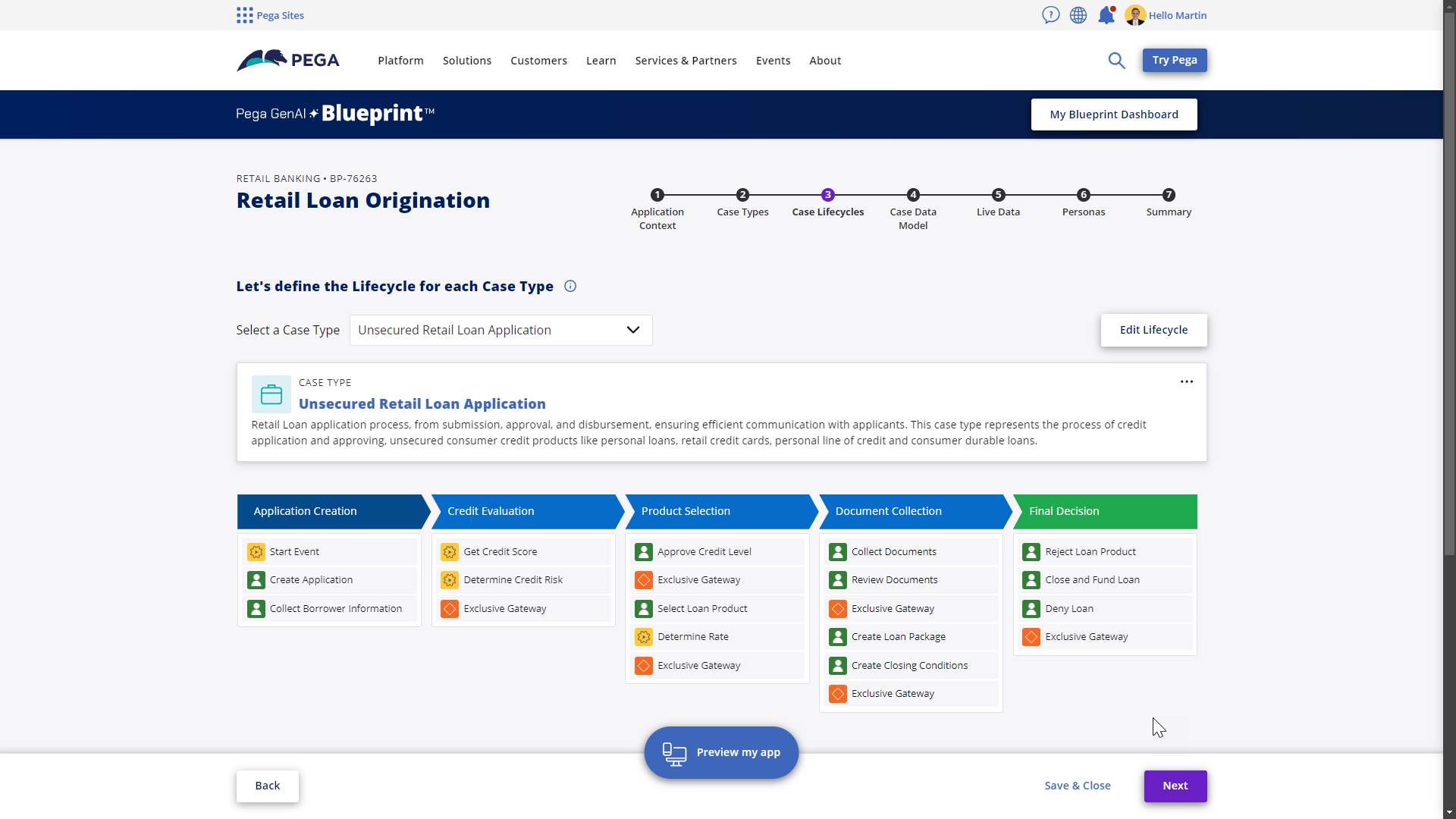Click the Review Documents step

click(912, 580)
